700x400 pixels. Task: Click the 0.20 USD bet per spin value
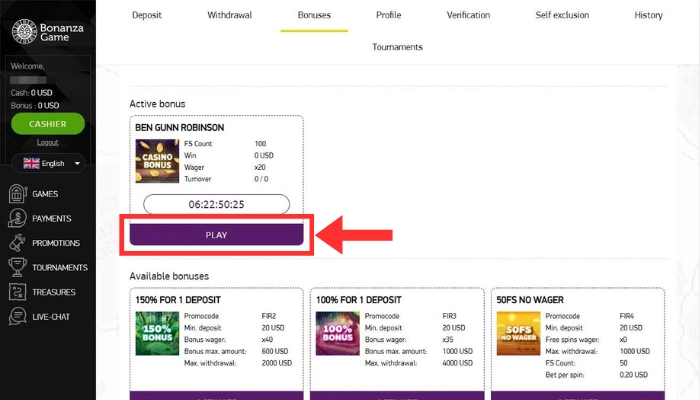point(633,375)
